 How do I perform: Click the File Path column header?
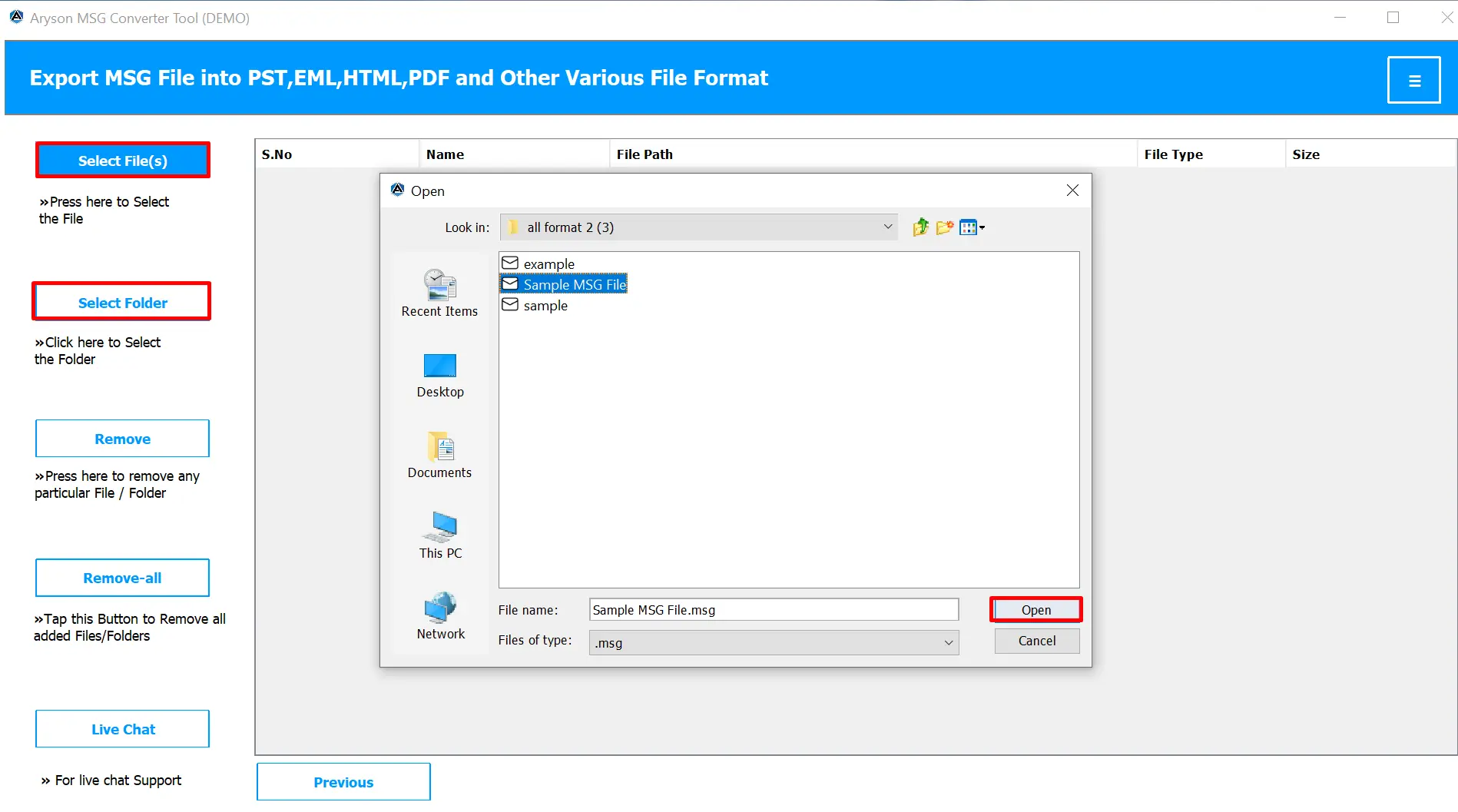(x=873, y=154)
